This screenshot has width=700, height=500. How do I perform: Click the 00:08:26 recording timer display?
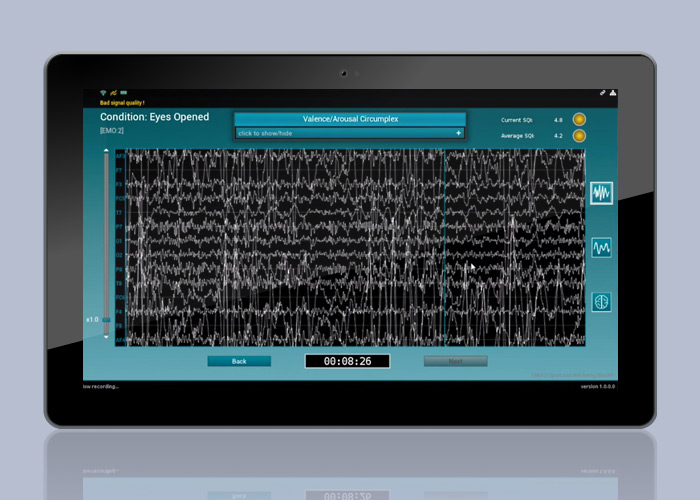coord(347,361)
